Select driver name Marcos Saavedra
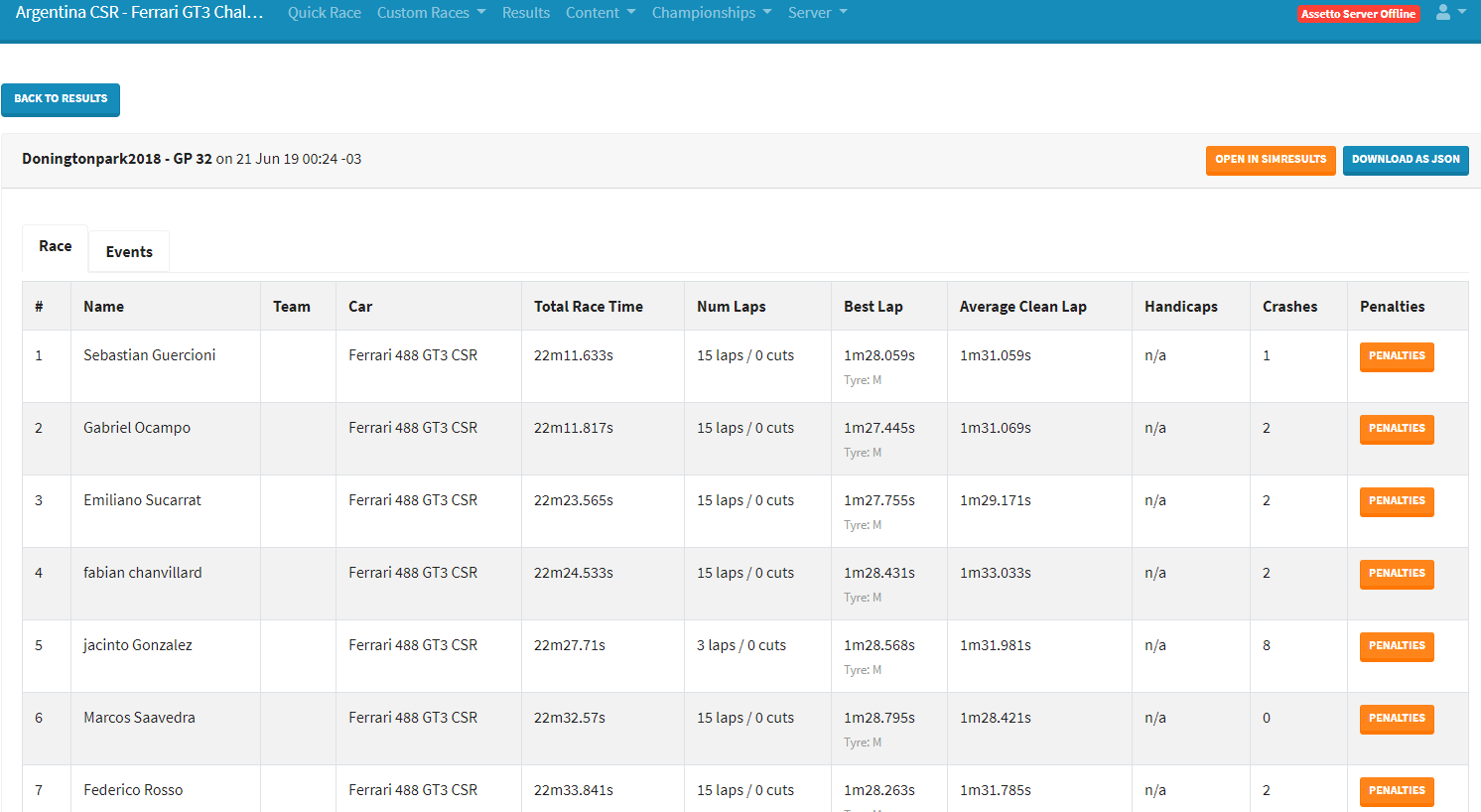The height and width of the screenshot is (812, 1481). (x=139, y=718)
